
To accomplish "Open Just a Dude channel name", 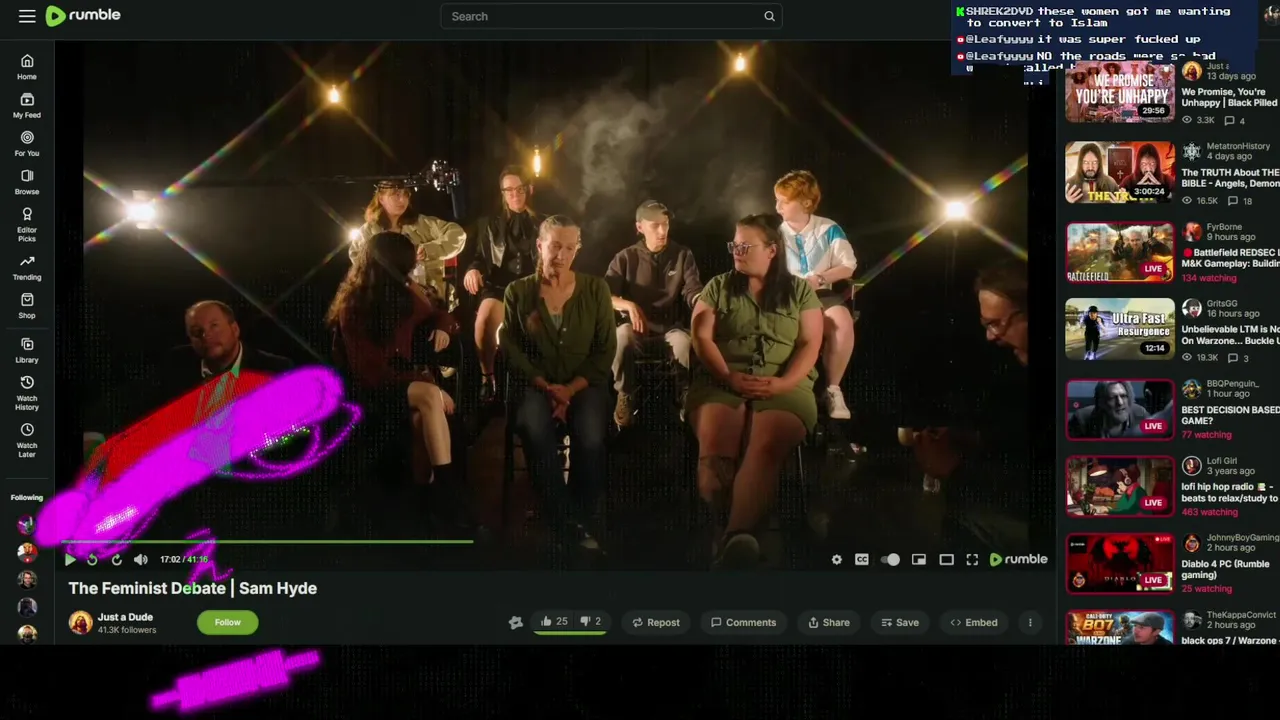I will (125, 617).
